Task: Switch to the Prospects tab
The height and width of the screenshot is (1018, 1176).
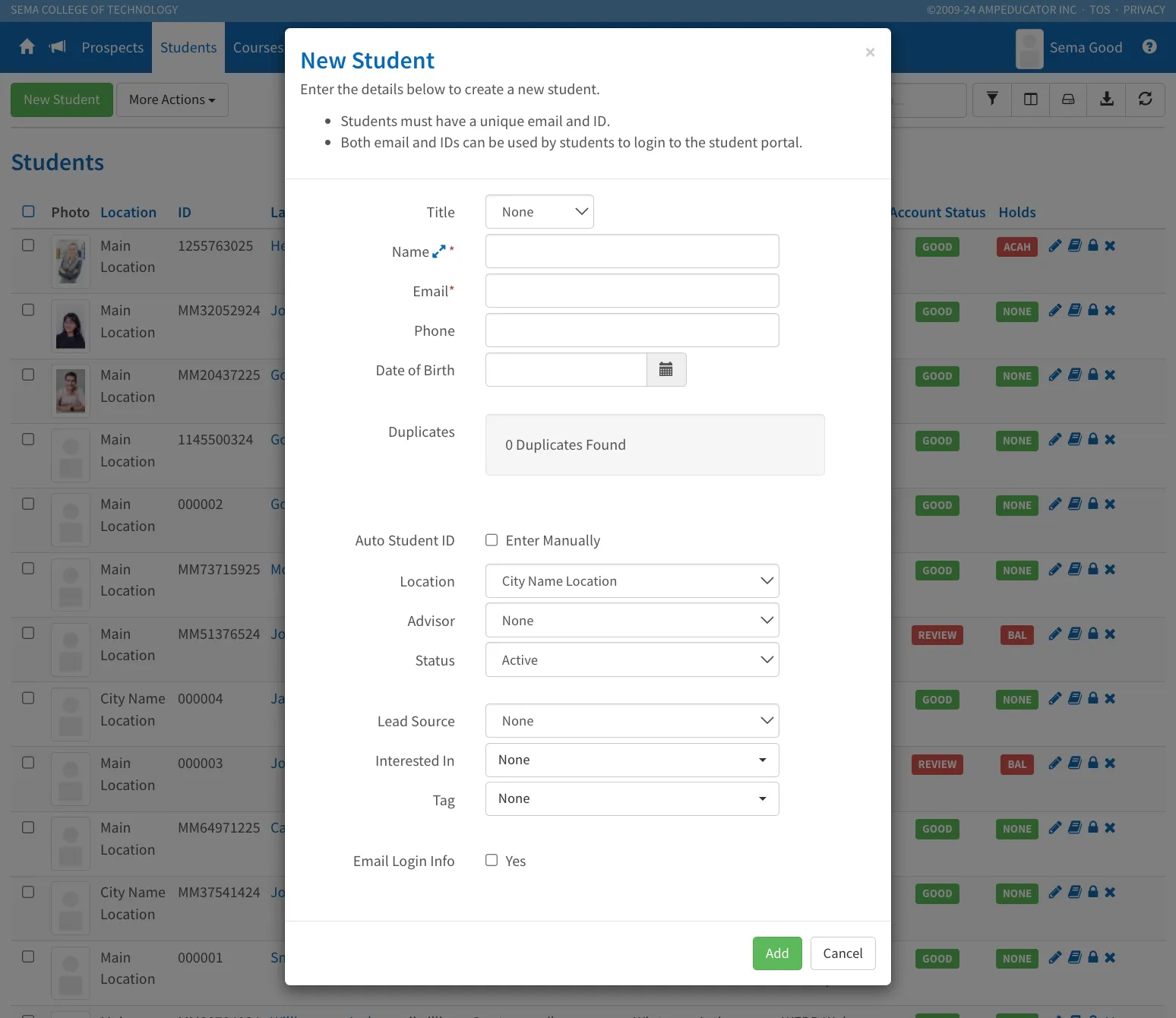Action: pyautogui.click(x=112, y=47)
